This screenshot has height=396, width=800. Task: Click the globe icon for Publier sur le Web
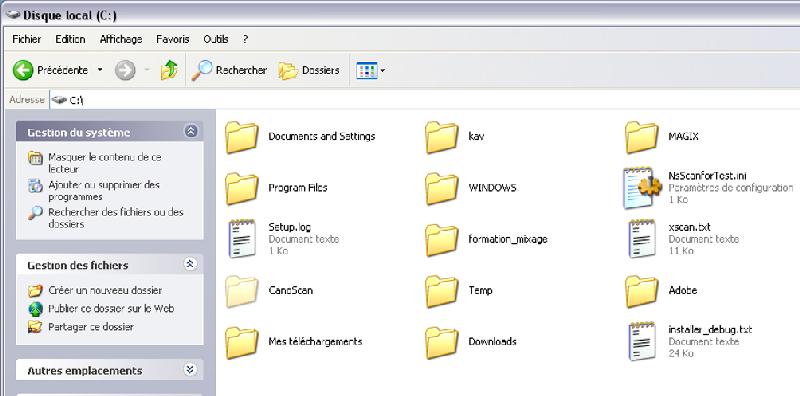click(35, 309)
